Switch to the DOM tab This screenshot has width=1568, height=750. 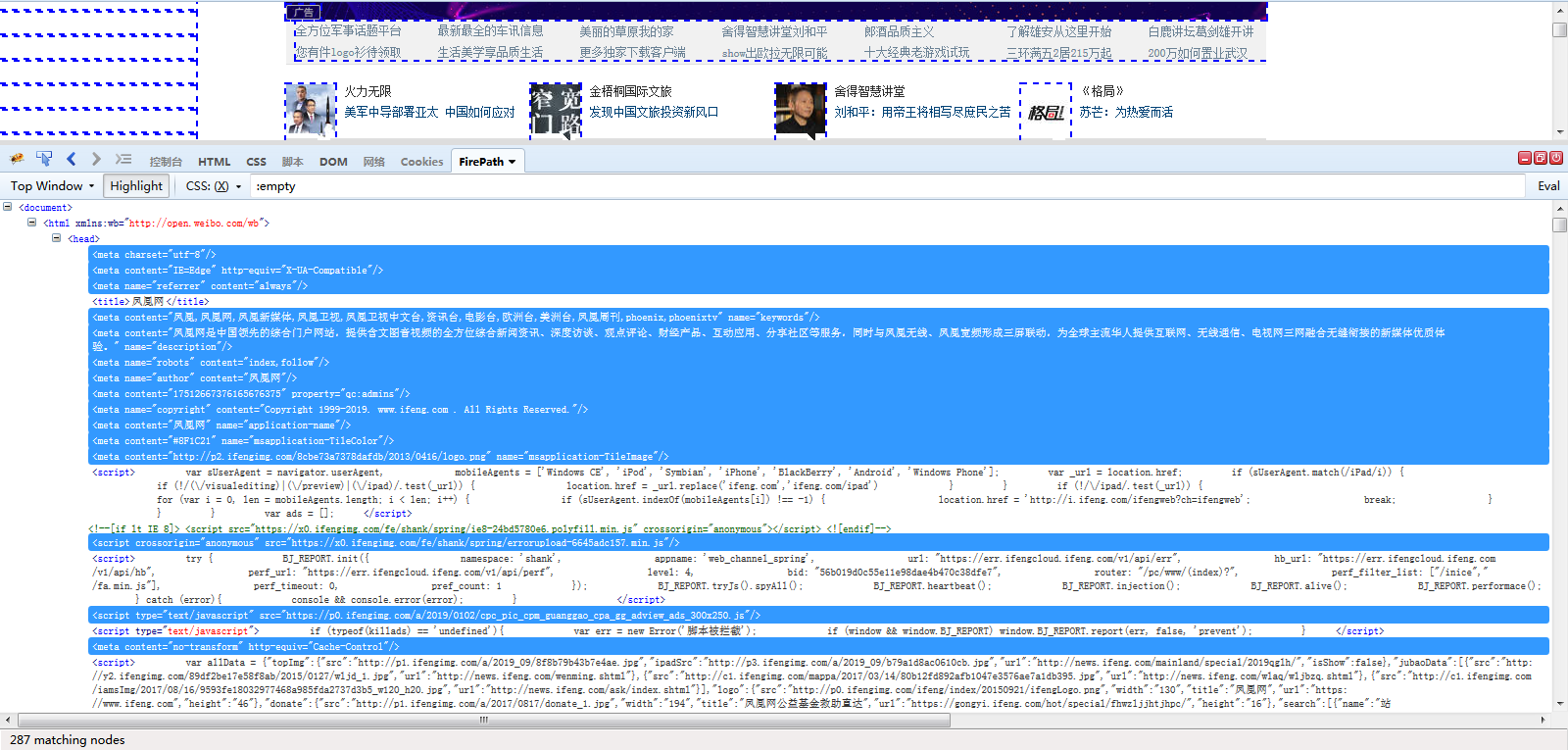tap(333, 162)
